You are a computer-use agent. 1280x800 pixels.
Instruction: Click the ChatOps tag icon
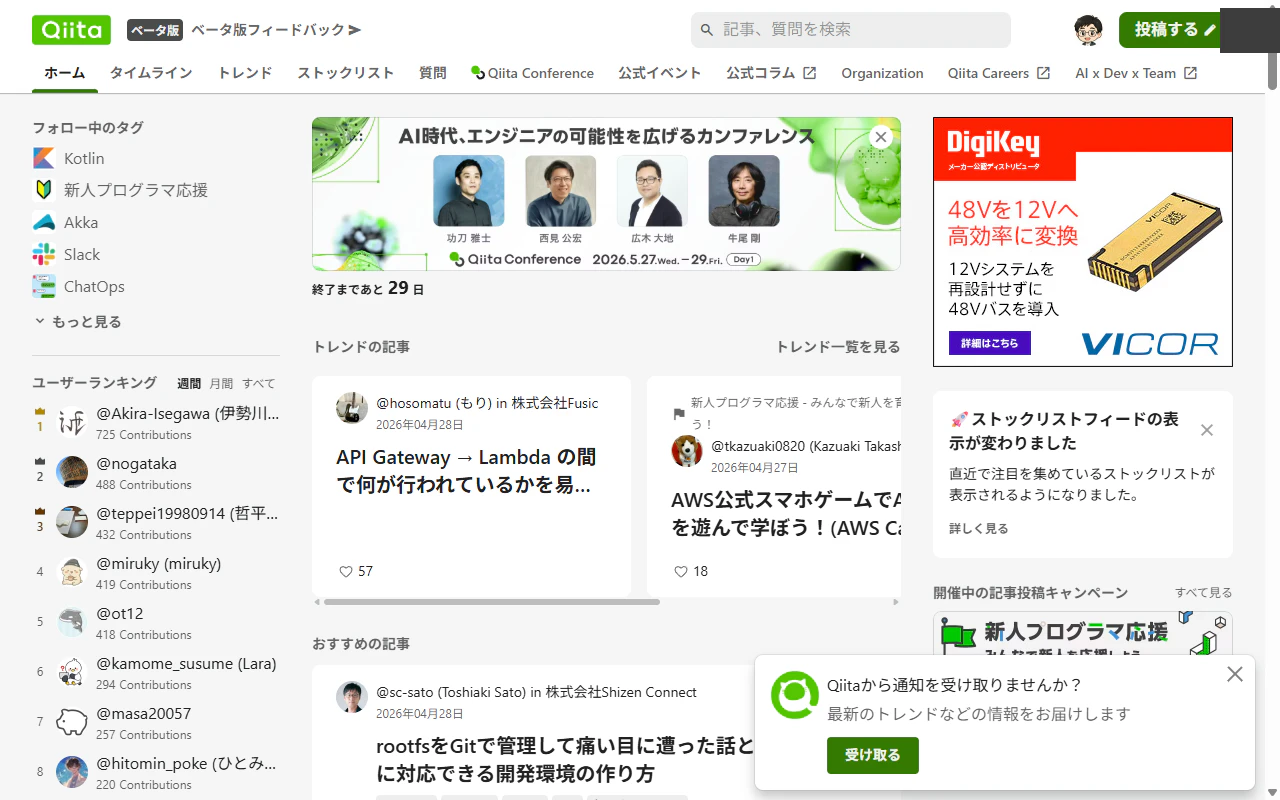tap(44, 286)
